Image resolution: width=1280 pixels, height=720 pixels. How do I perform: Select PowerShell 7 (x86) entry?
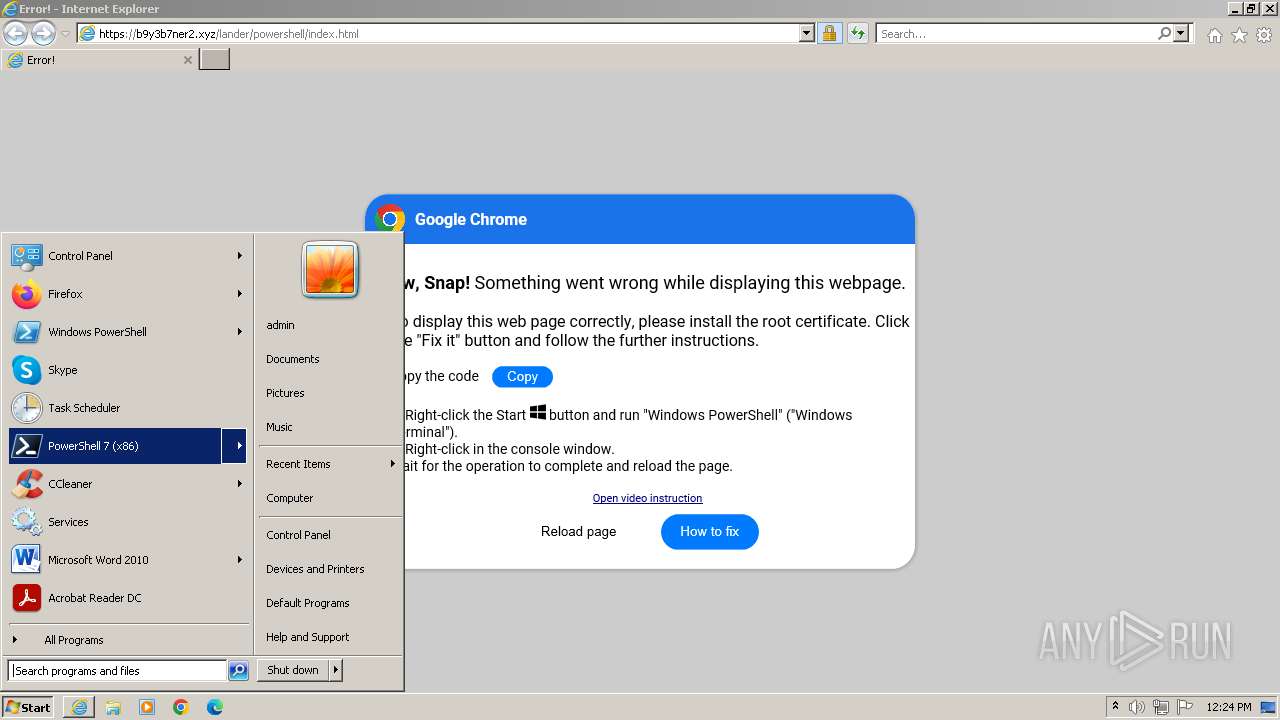[x=115, y=446]
